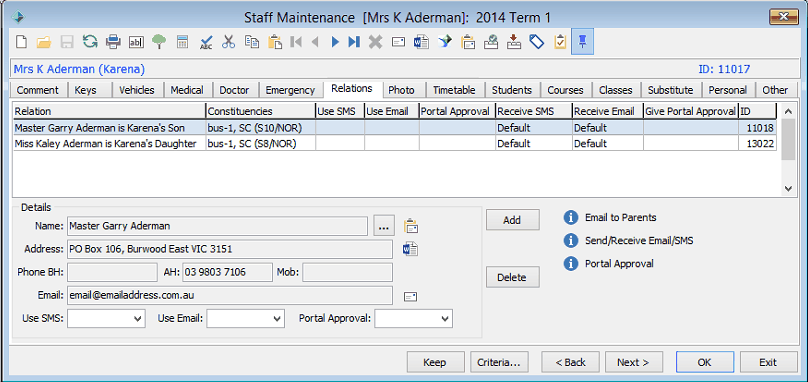The width and height of the screenshot is (808, 382).
Task: Click the Exit button
Action: (x=768, y=362)
